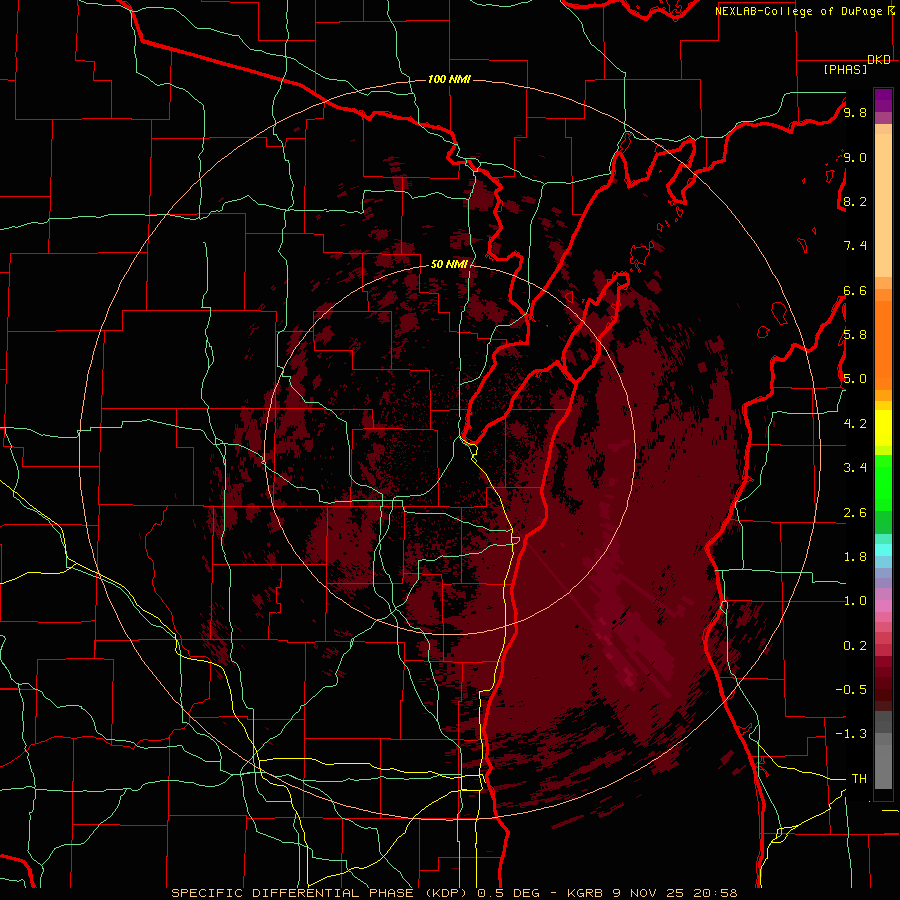Click the "DKD" label above the legend
This screenshot has width=900, height=900.
click(878, 60)
